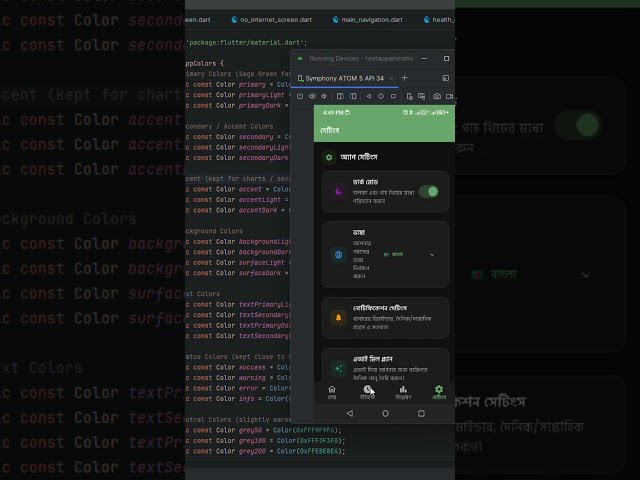Image resolution: width=640 pixels, height=480 pixels.
Task: Rotate device right in emulator toolbar
Action: click(353, 96)
